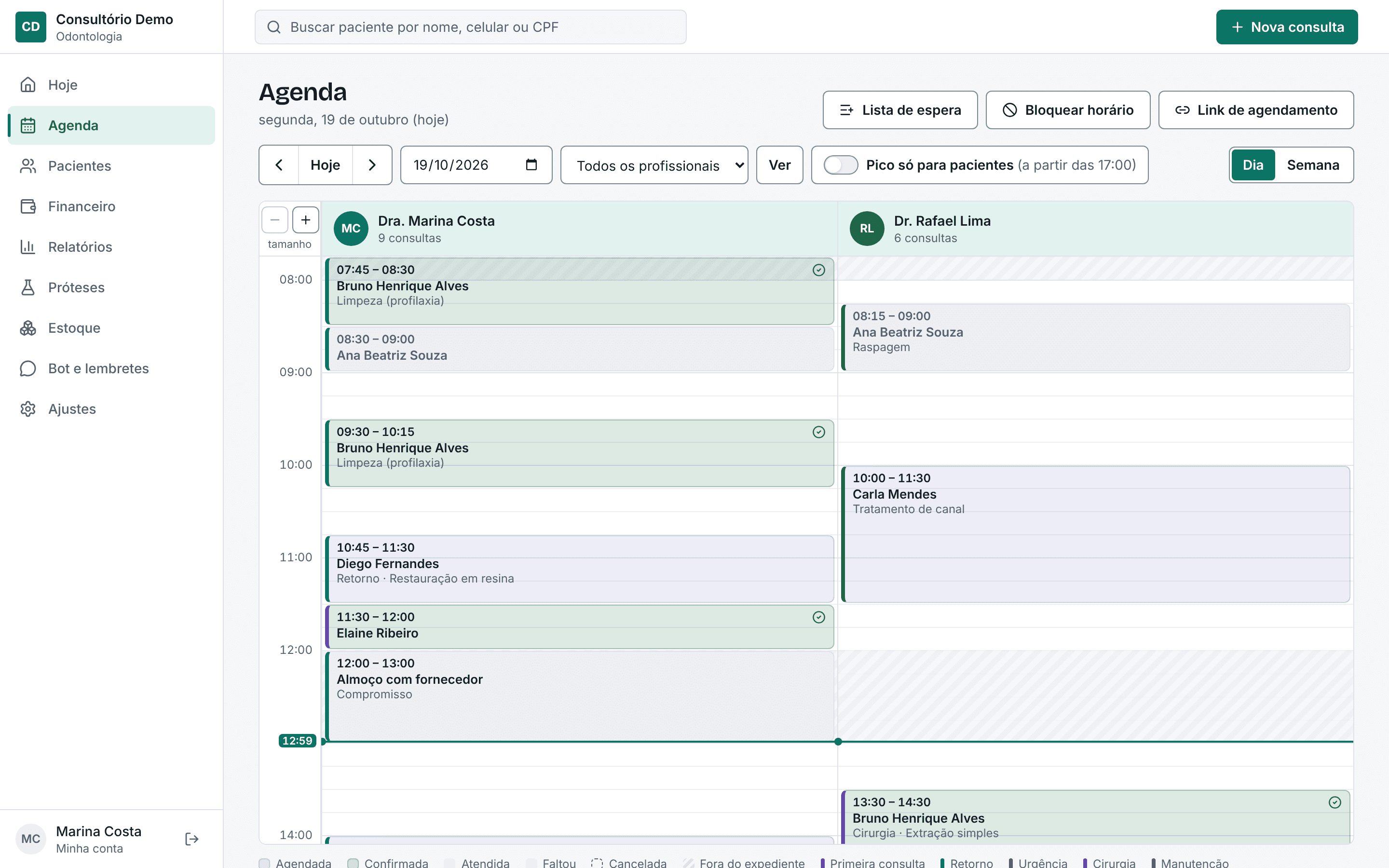Switch to Dia view

click(1253, 165)
